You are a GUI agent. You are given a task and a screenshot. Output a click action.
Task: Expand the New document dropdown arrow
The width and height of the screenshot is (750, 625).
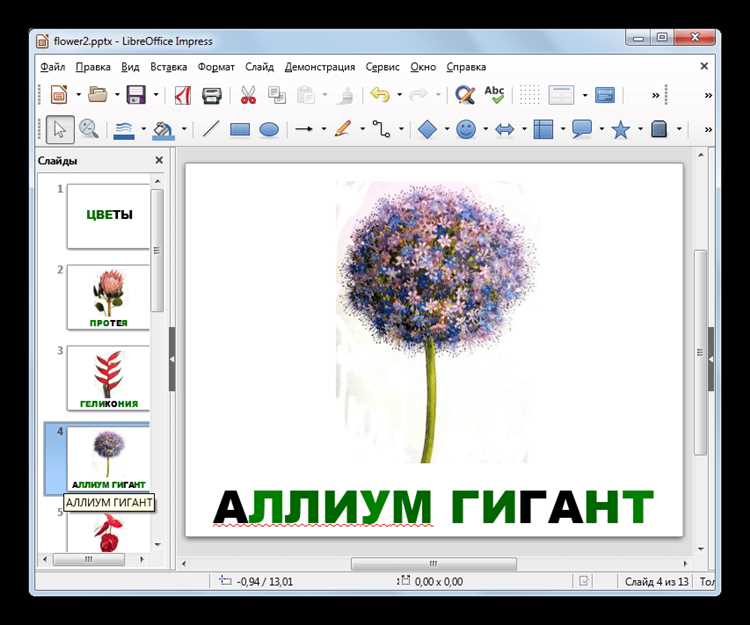78,95
